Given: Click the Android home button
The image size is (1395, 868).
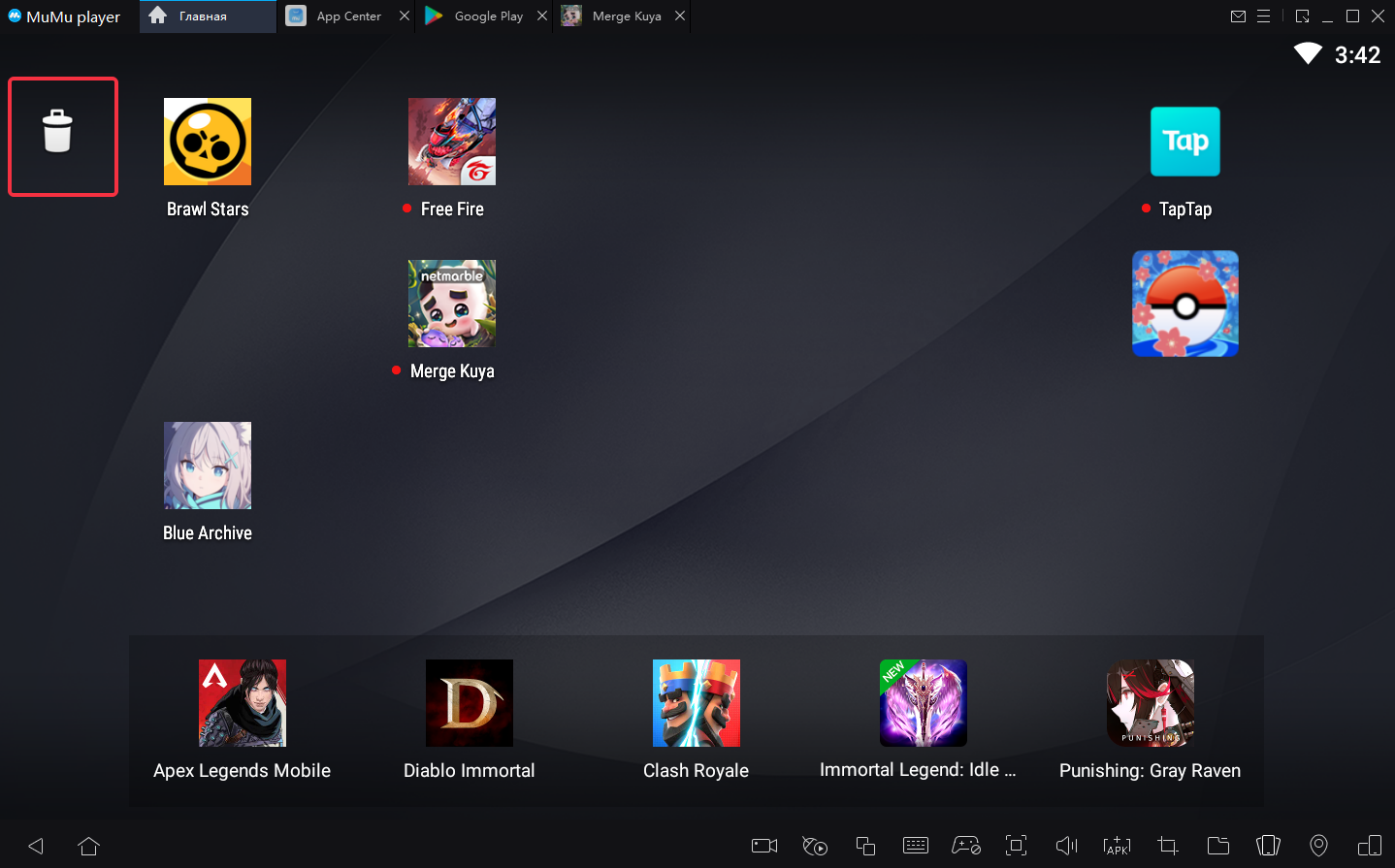Looking at the screenshot, I should pyautogui.click(x=88, y=846).
